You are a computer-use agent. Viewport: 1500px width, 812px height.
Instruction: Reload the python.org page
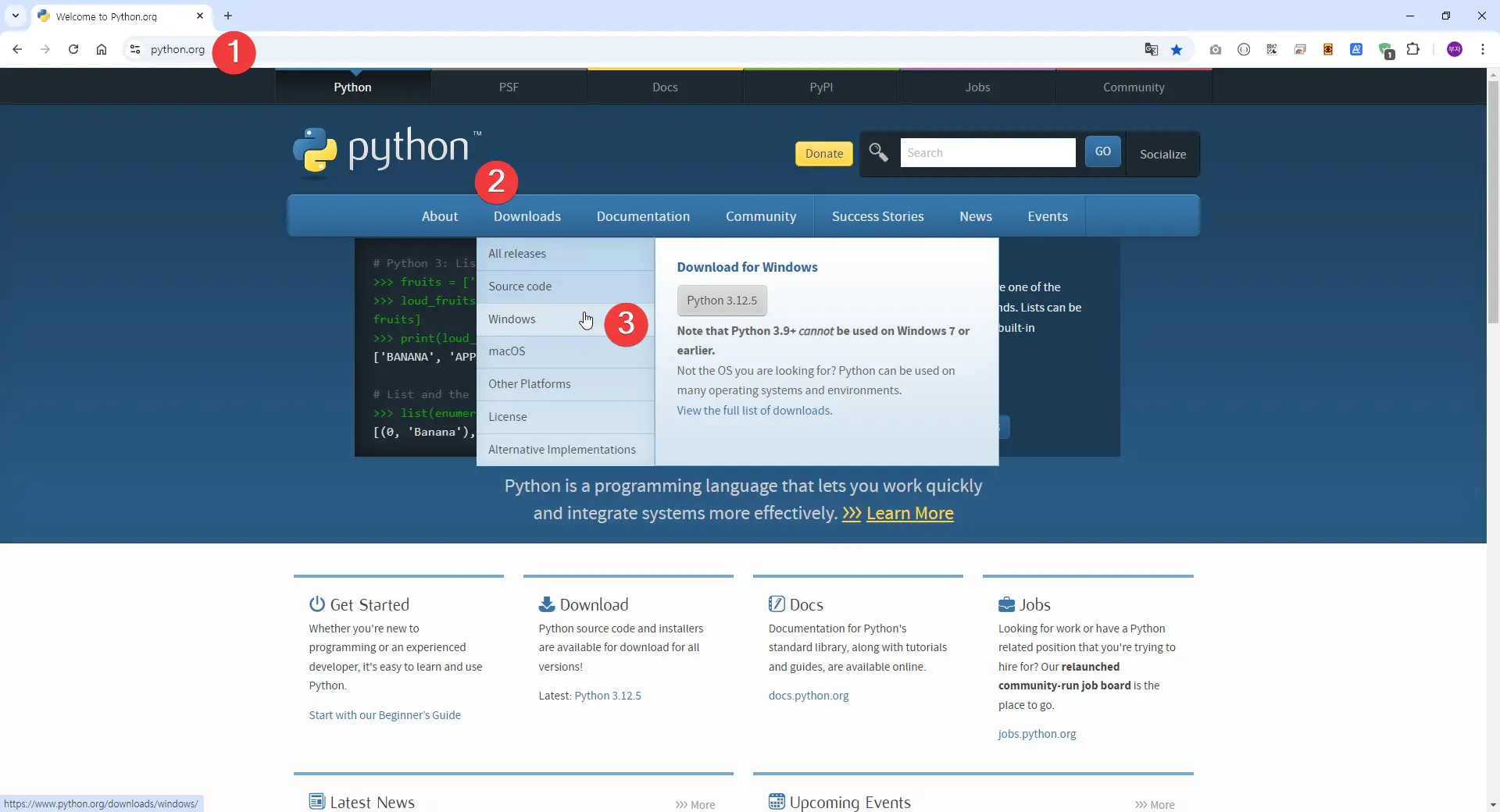coord(73,49)
